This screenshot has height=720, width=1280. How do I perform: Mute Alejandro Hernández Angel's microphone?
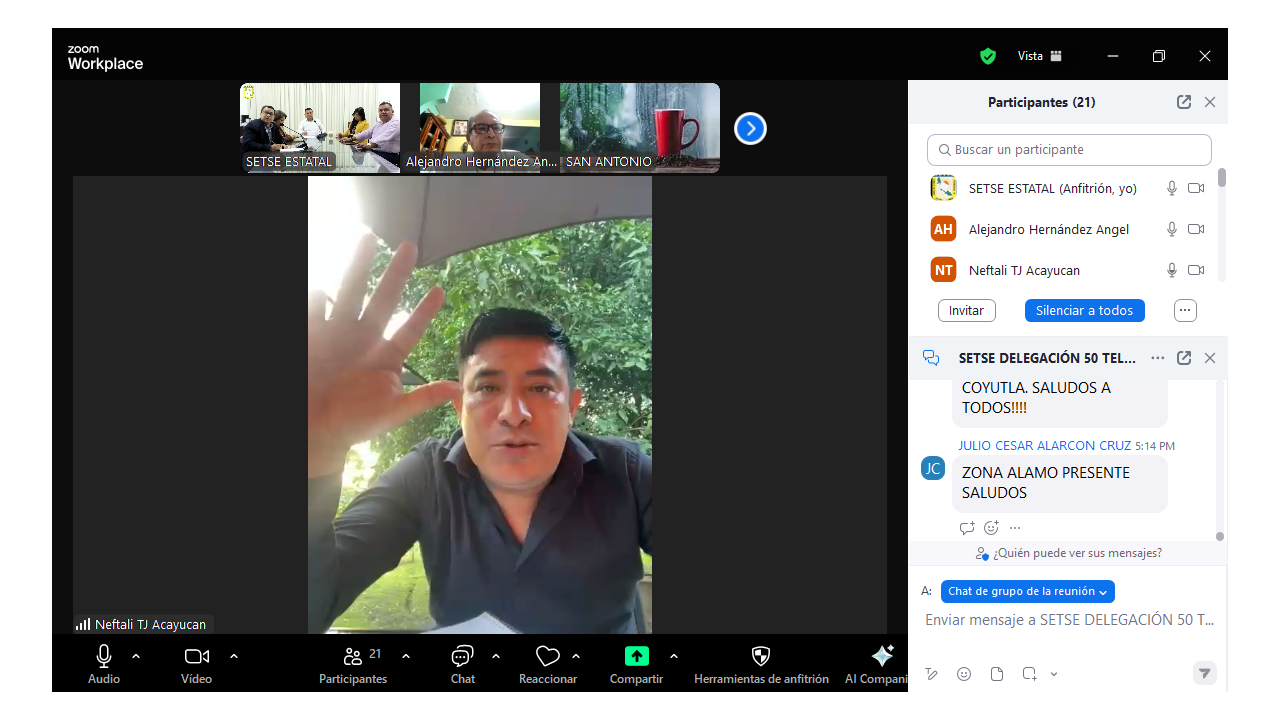pos(1172,229)
